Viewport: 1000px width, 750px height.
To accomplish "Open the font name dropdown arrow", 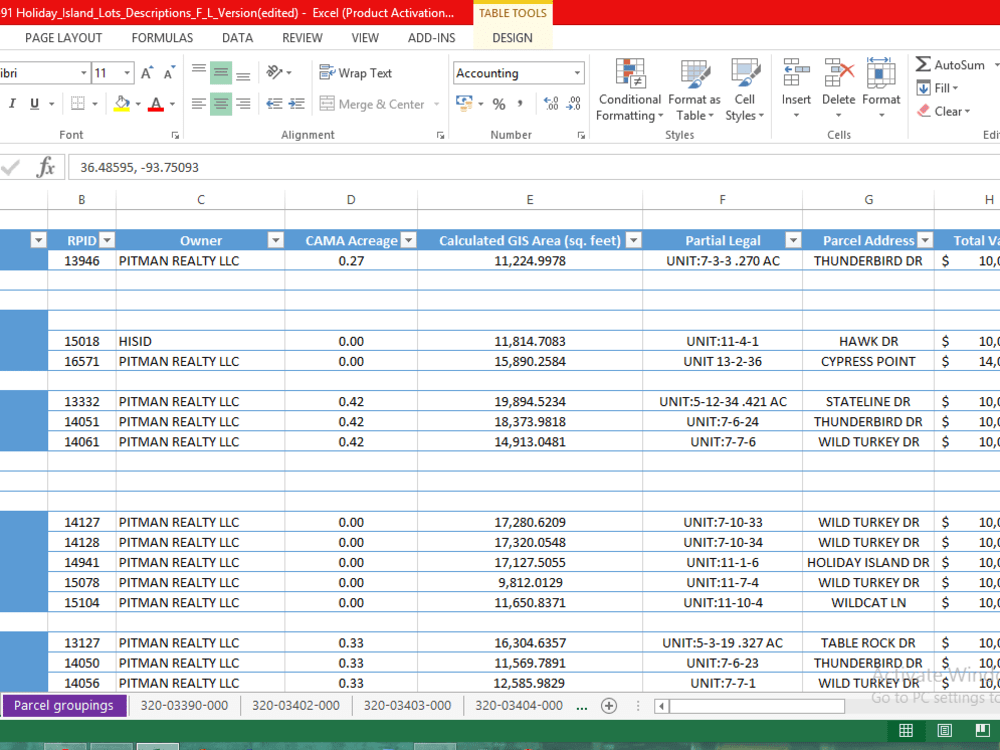I will click(x=84, y=73).
